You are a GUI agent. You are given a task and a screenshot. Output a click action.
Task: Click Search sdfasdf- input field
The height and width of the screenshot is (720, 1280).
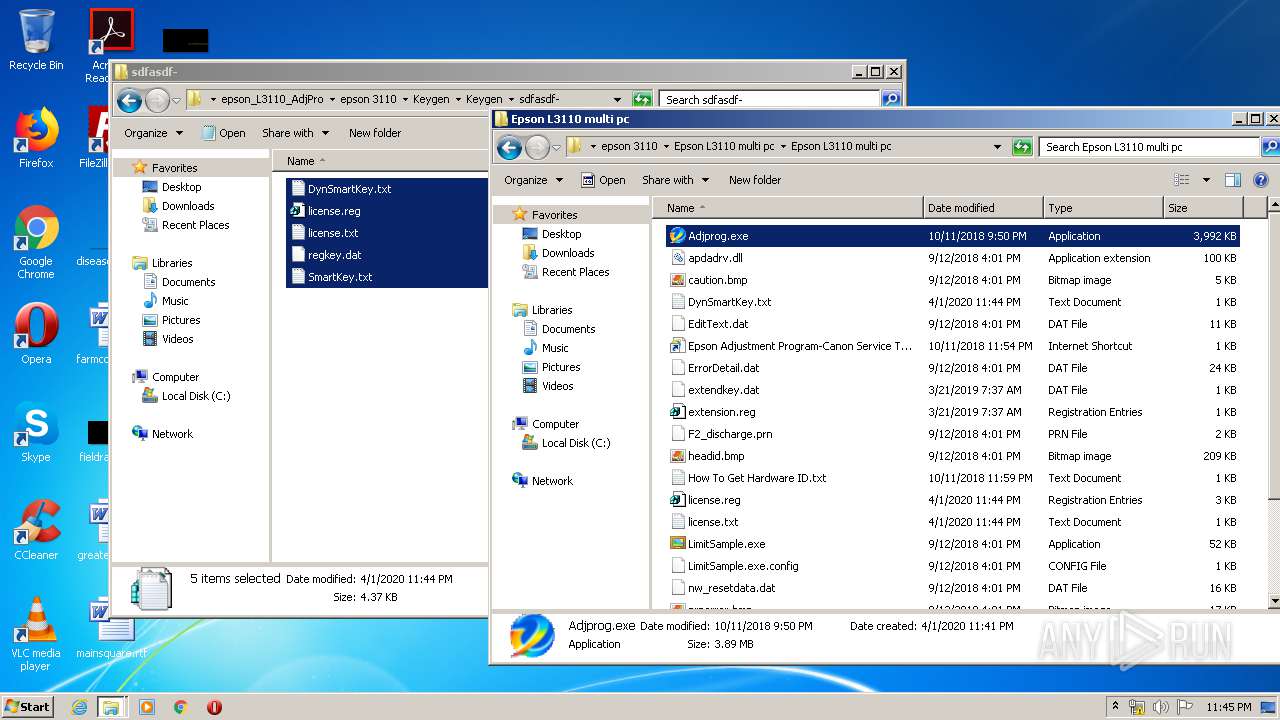pyautogui.click(x=769, y=99)
